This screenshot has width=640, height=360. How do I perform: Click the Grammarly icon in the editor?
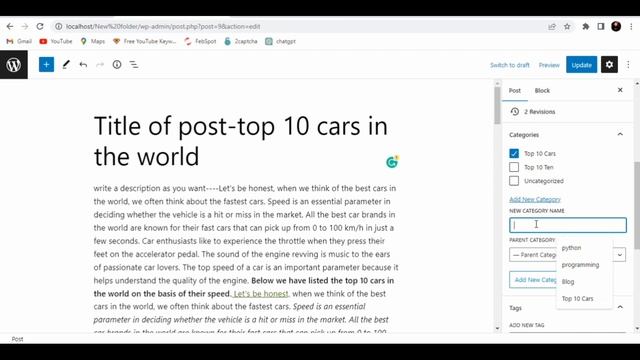coord(392,162)
